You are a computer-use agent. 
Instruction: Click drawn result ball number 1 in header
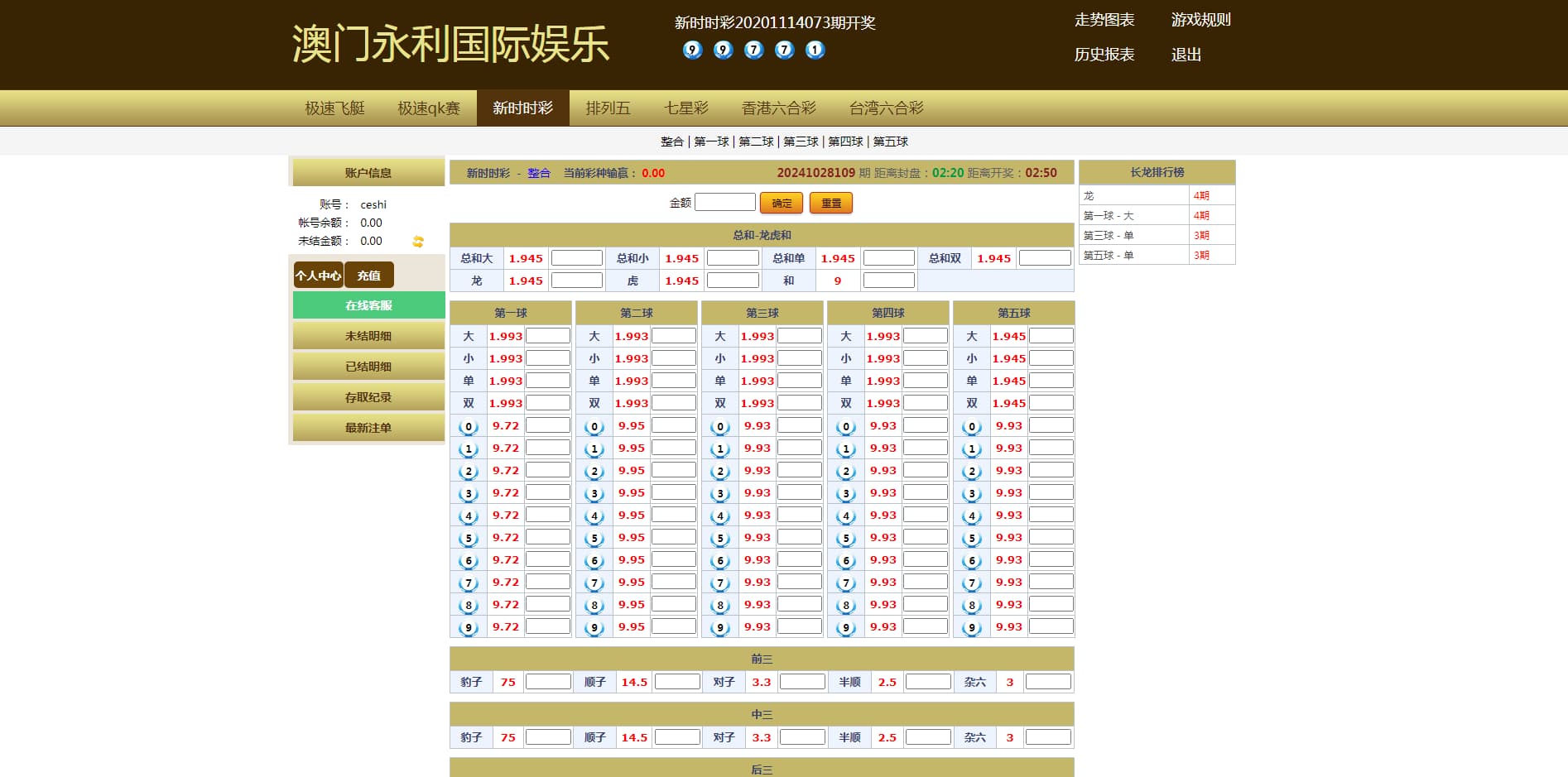click(815, 50)
